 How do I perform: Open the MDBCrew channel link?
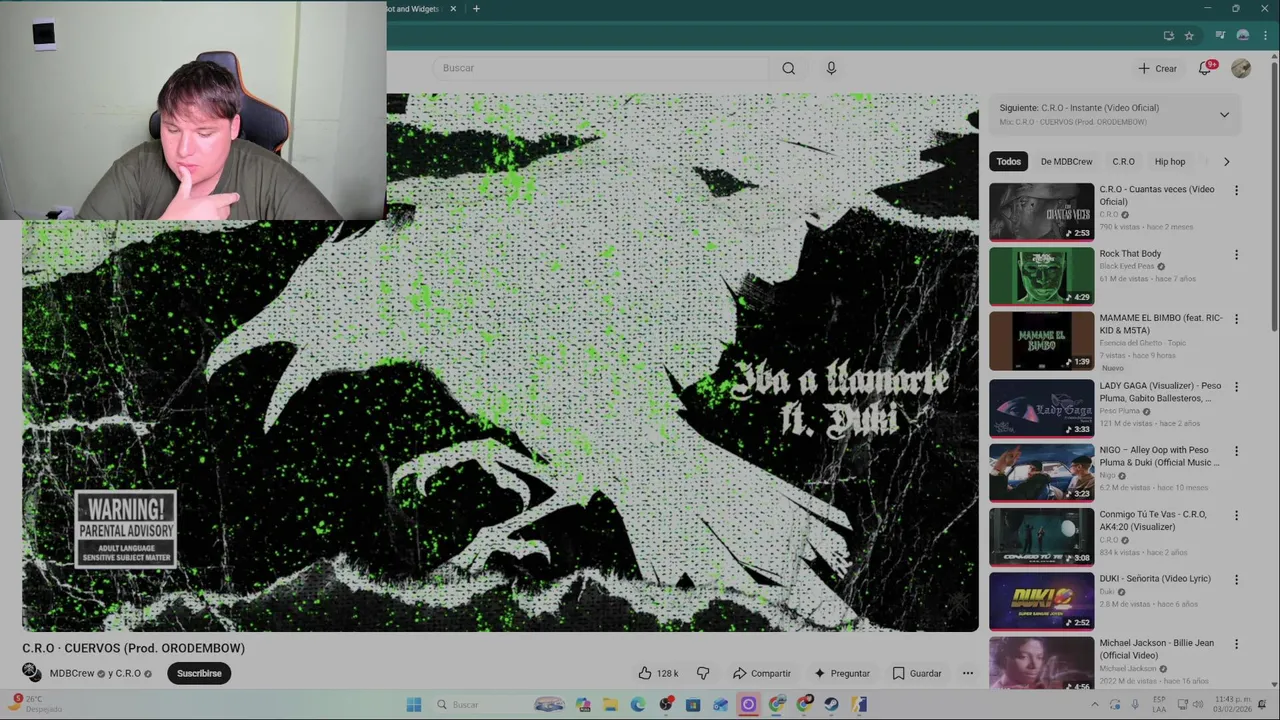click(x=71, y=674)
